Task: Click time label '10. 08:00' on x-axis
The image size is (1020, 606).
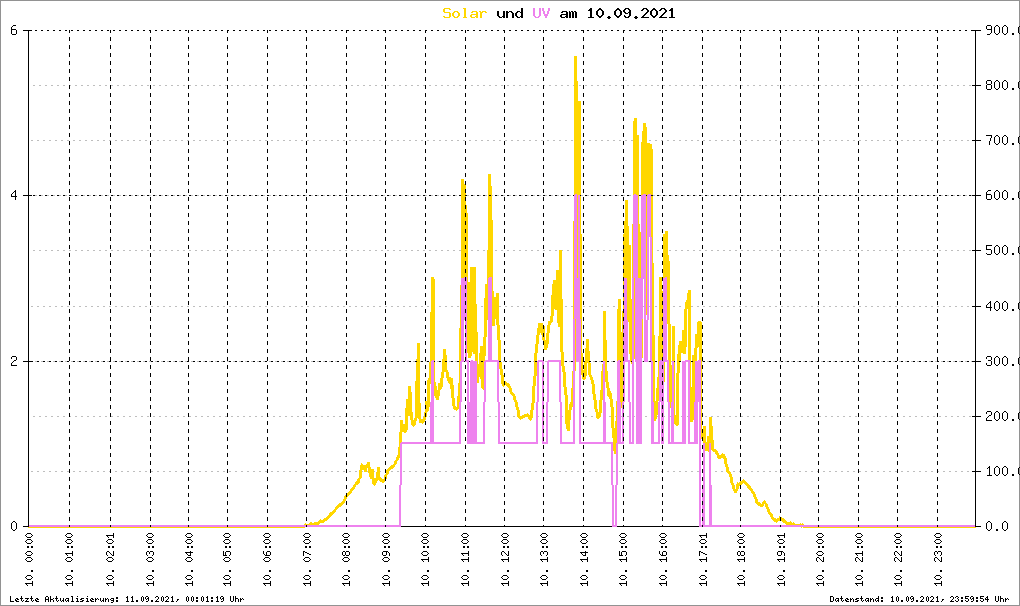Action: 347,559
